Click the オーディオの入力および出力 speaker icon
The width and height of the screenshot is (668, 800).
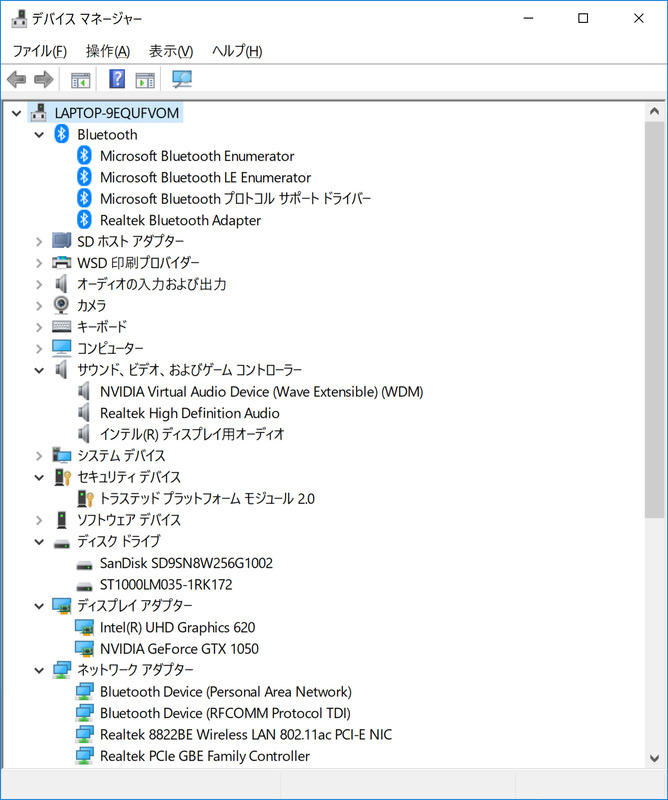point(61,284)
